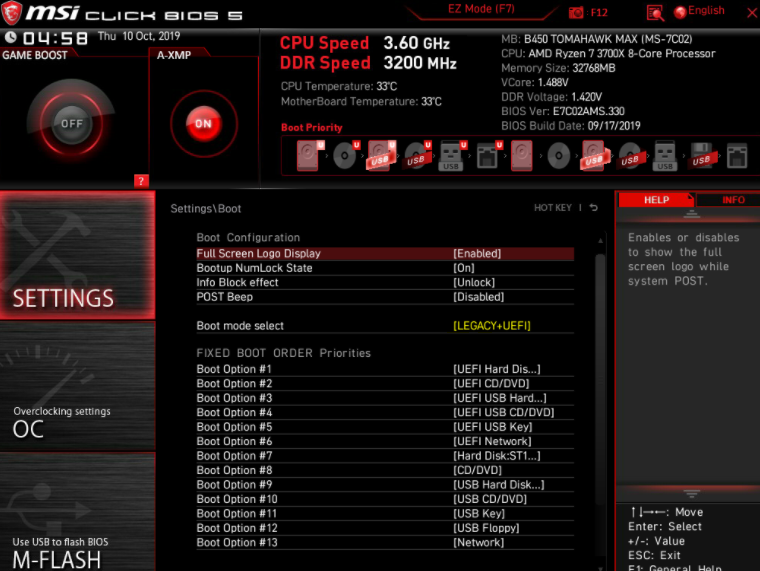Click the UEFI USB CD/DVD boot icon
This screenshot has height=571, width=760.
pyautogui.click(x=417, y=156)
